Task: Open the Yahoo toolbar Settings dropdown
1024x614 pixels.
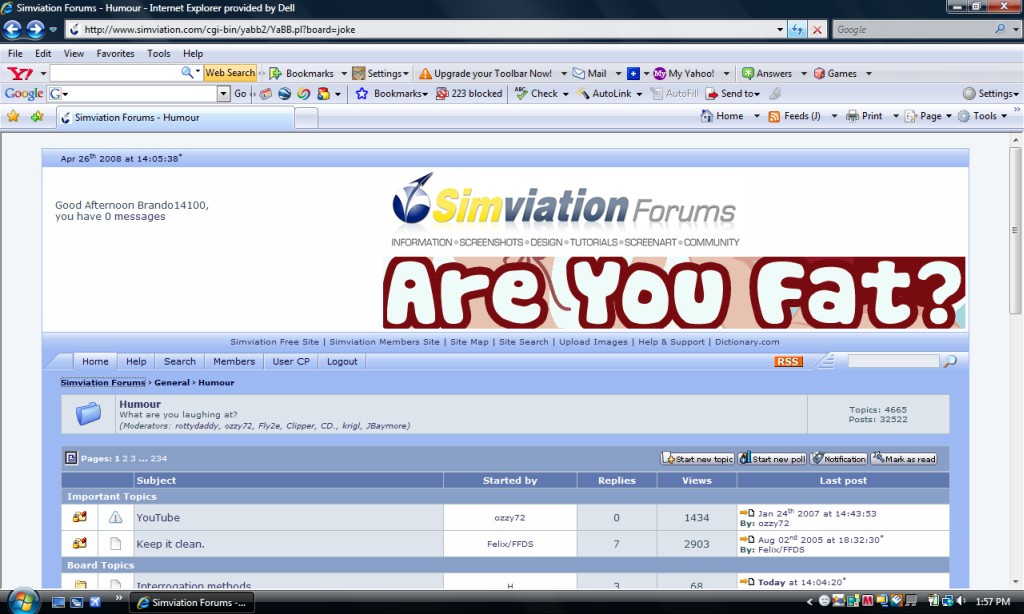Action: point(406,73)
